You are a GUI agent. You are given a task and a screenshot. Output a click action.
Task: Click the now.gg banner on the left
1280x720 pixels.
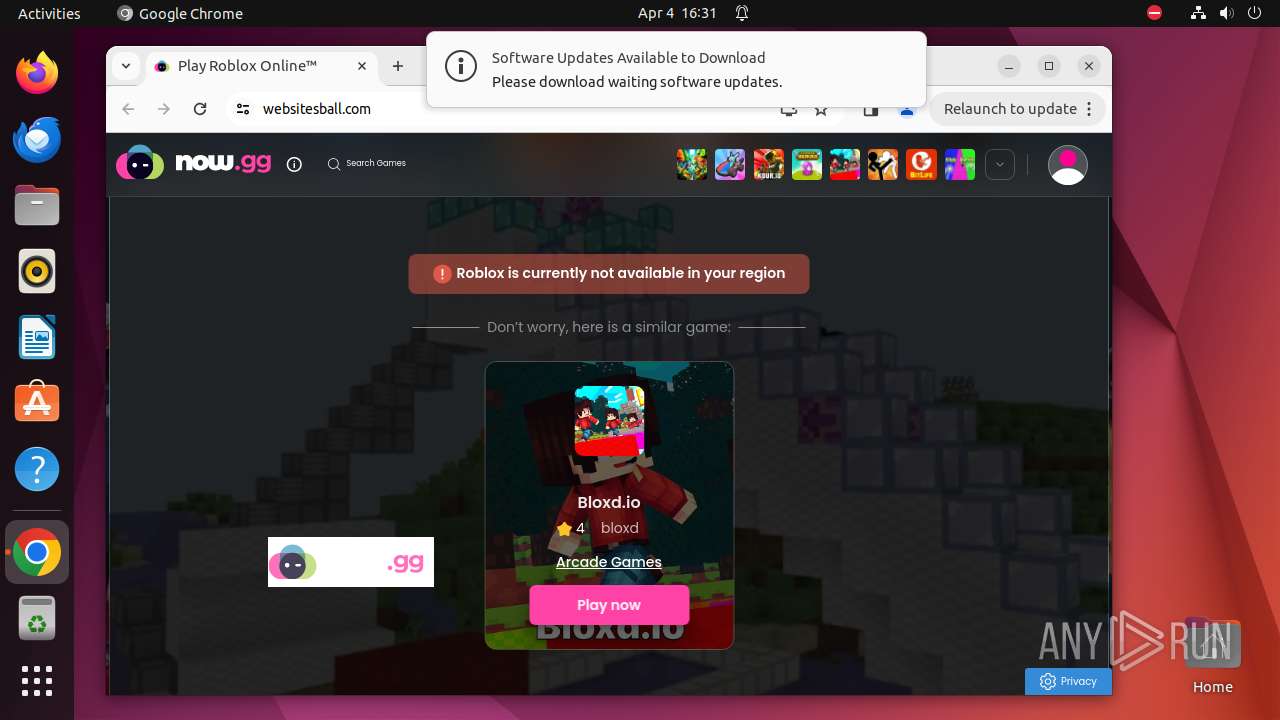pos(351,562)
